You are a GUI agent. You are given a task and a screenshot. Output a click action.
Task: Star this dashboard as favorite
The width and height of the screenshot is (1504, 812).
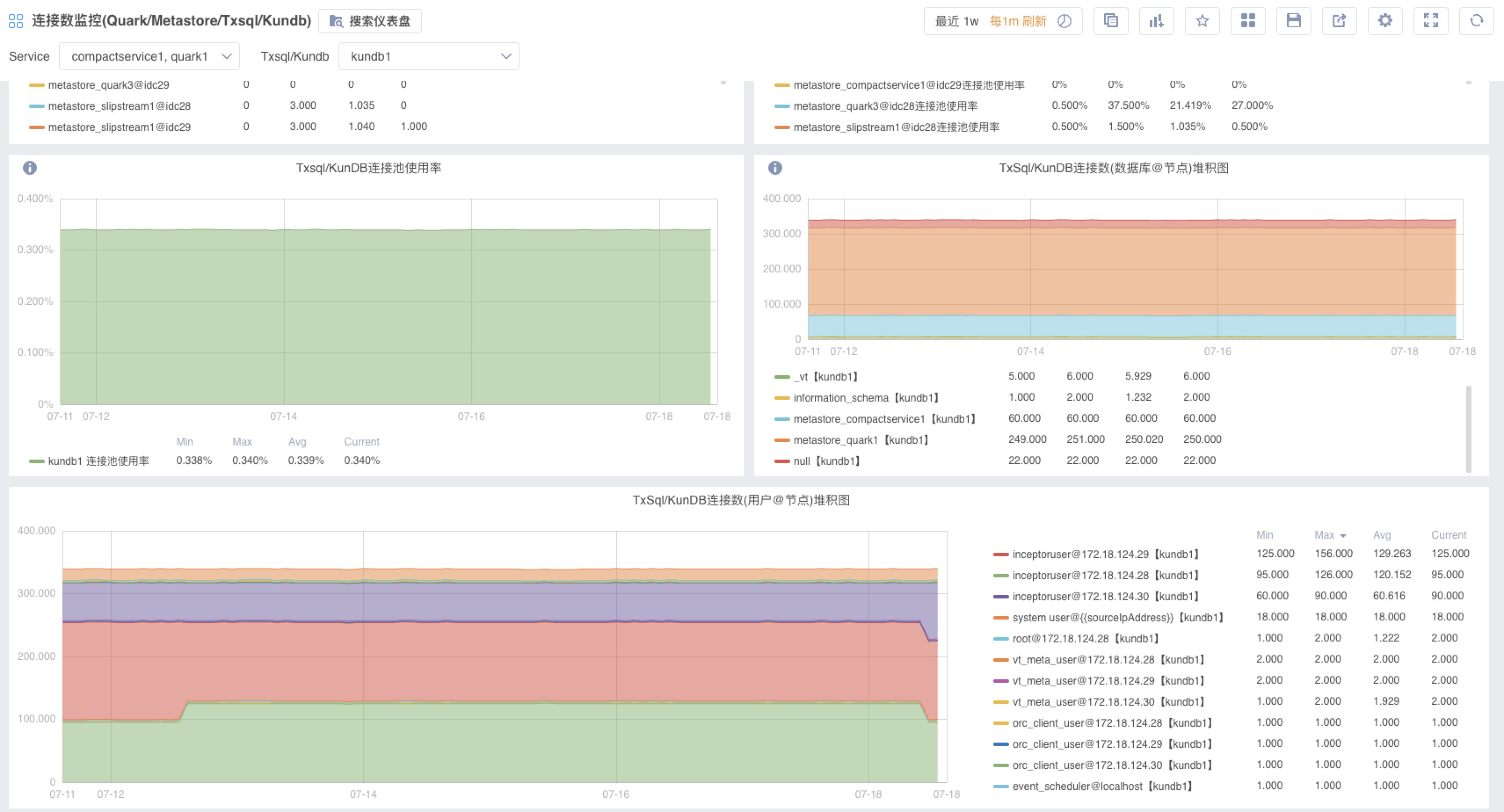point(1202,21)
